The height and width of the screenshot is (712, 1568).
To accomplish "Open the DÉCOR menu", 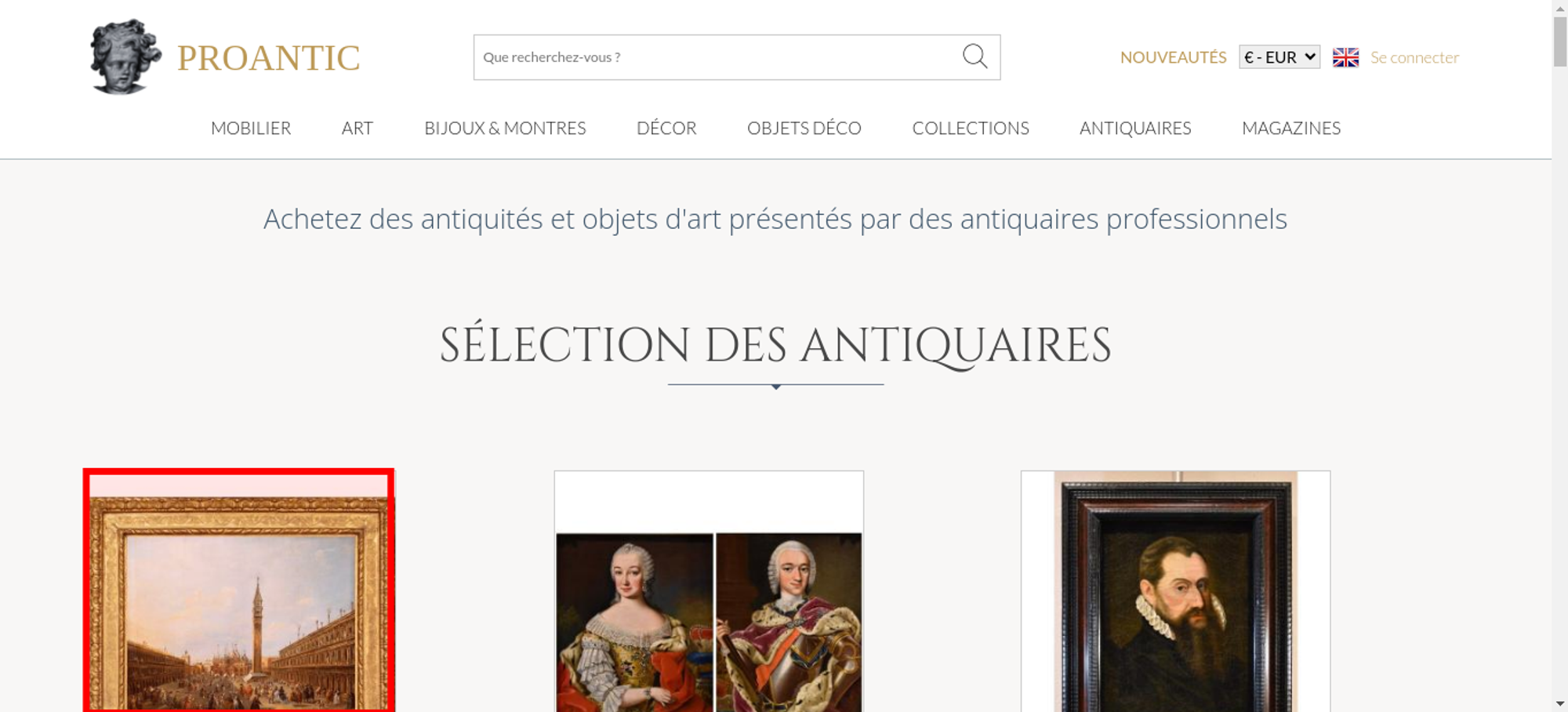I will coord(666,128).
